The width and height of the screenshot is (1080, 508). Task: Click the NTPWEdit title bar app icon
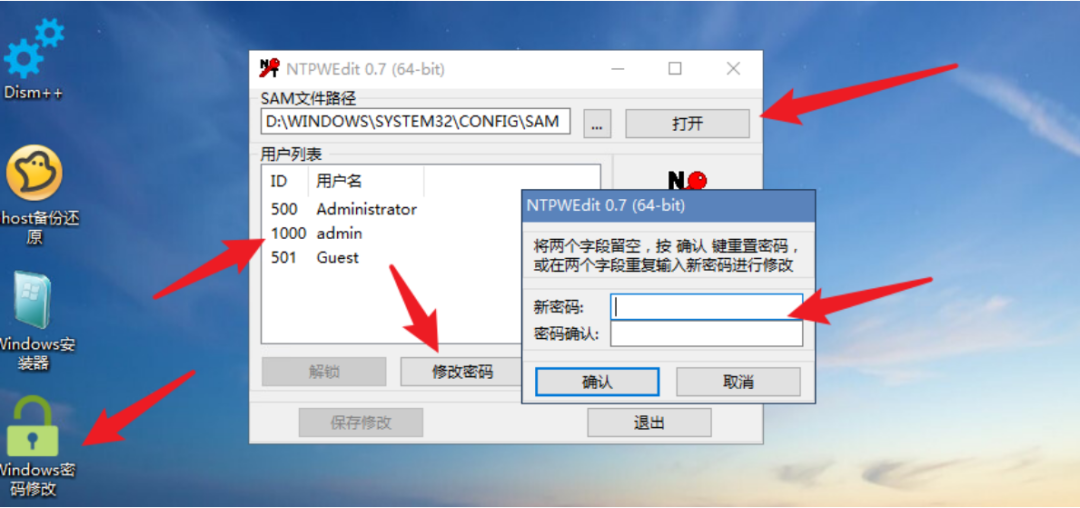pyautogui.click(x=269, y=68)
